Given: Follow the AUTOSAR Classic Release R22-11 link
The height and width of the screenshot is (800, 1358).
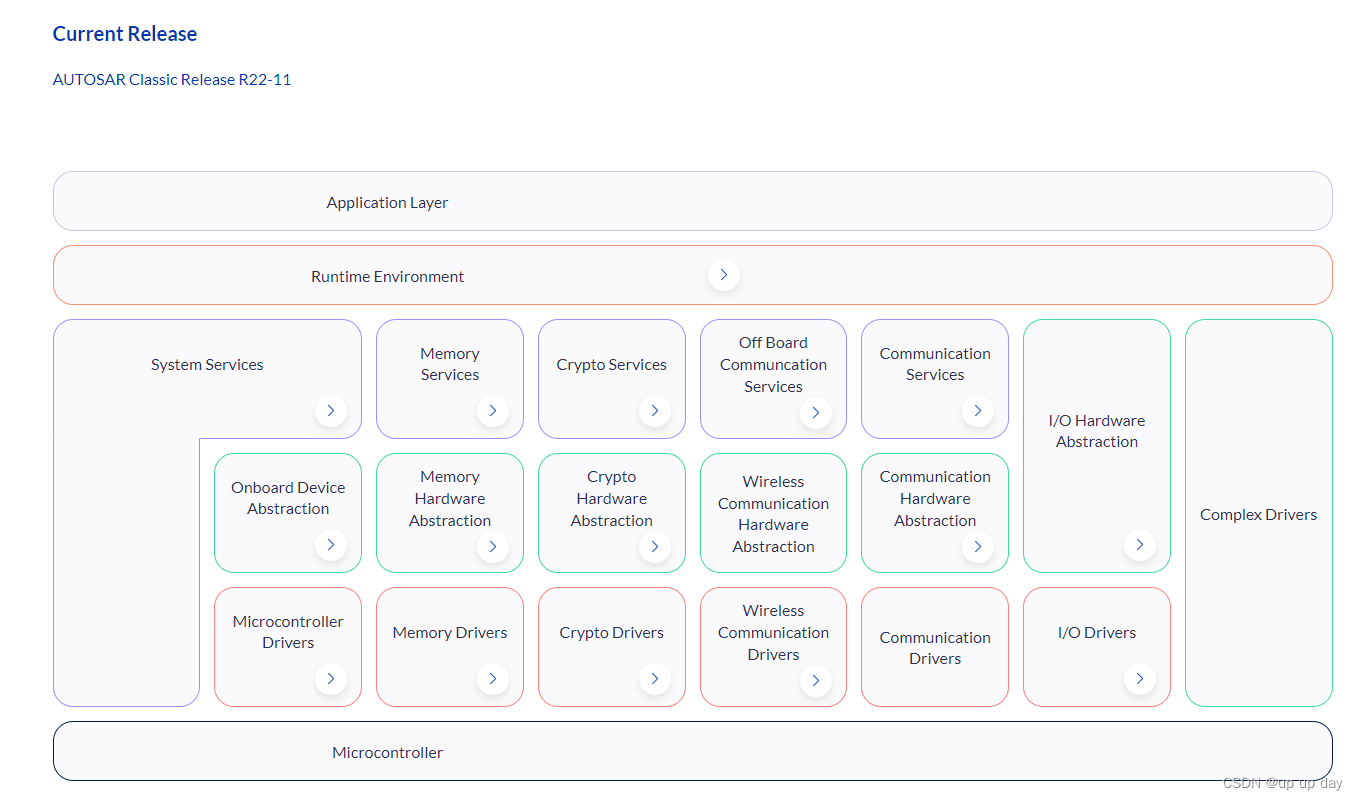Looking at the screenshot, I should pos(172,79).
